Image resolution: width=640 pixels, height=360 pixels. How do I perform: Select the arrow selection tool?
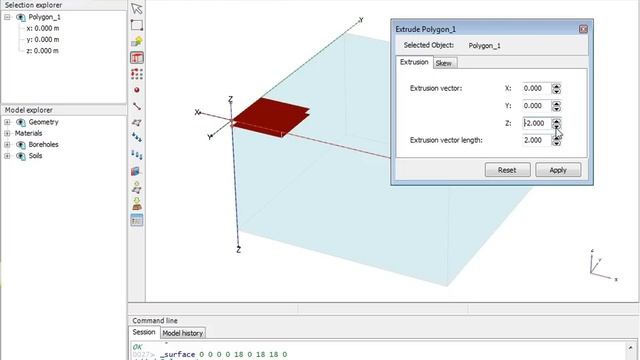137,9
